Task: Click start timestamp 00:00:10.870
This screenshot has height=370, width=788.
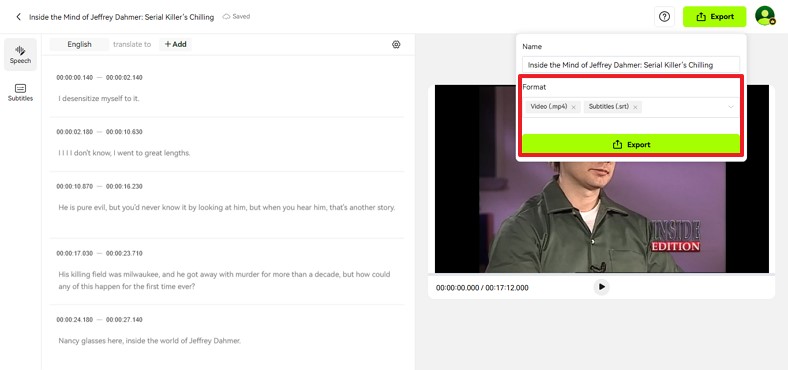Action: pos(75,186)
